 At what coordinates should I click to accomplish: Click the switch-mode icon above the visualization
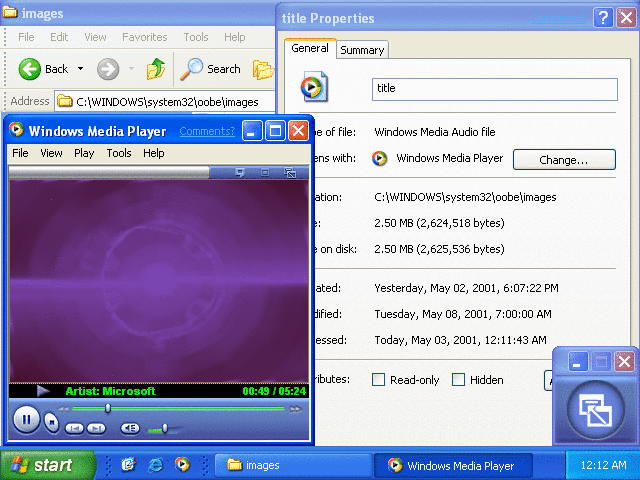pyautogui.click(x=290, y=173)
